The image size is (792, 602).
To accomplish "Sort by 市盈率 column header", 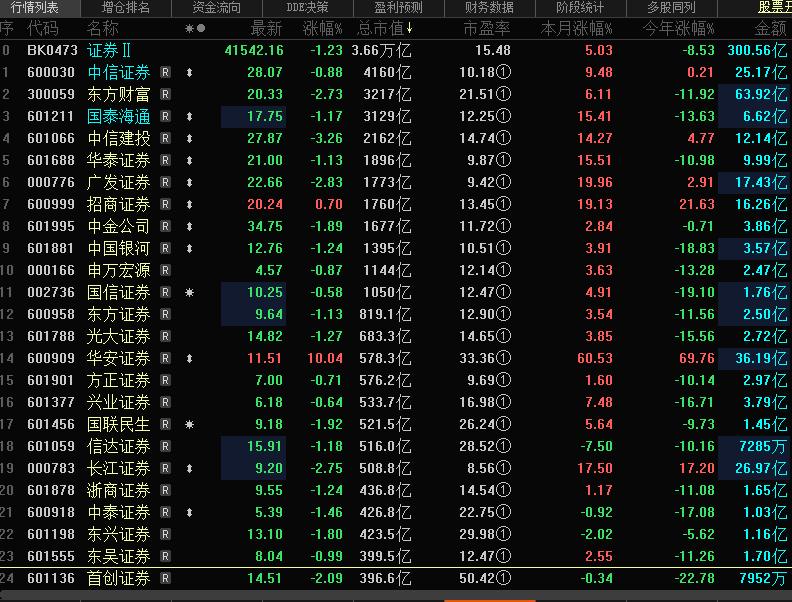I will point(487,28).
